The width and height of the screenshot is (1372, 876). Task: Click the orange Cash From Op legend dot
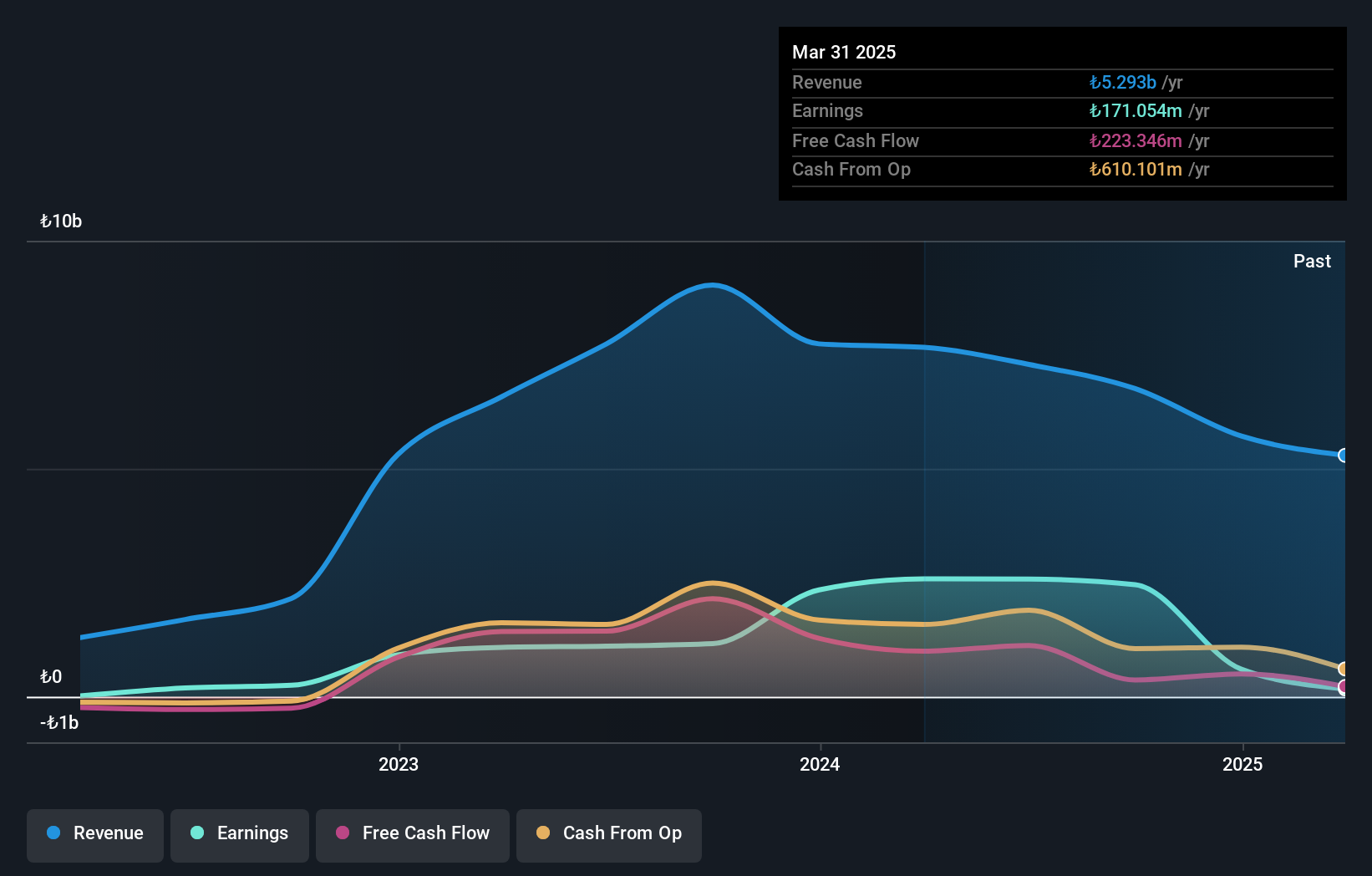point(543,833)
